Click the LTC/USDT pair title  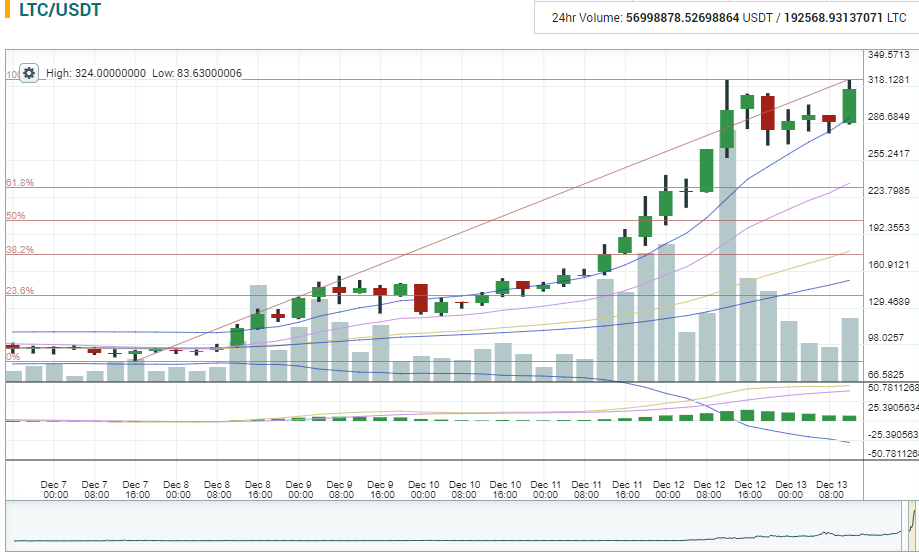(60, 12)
